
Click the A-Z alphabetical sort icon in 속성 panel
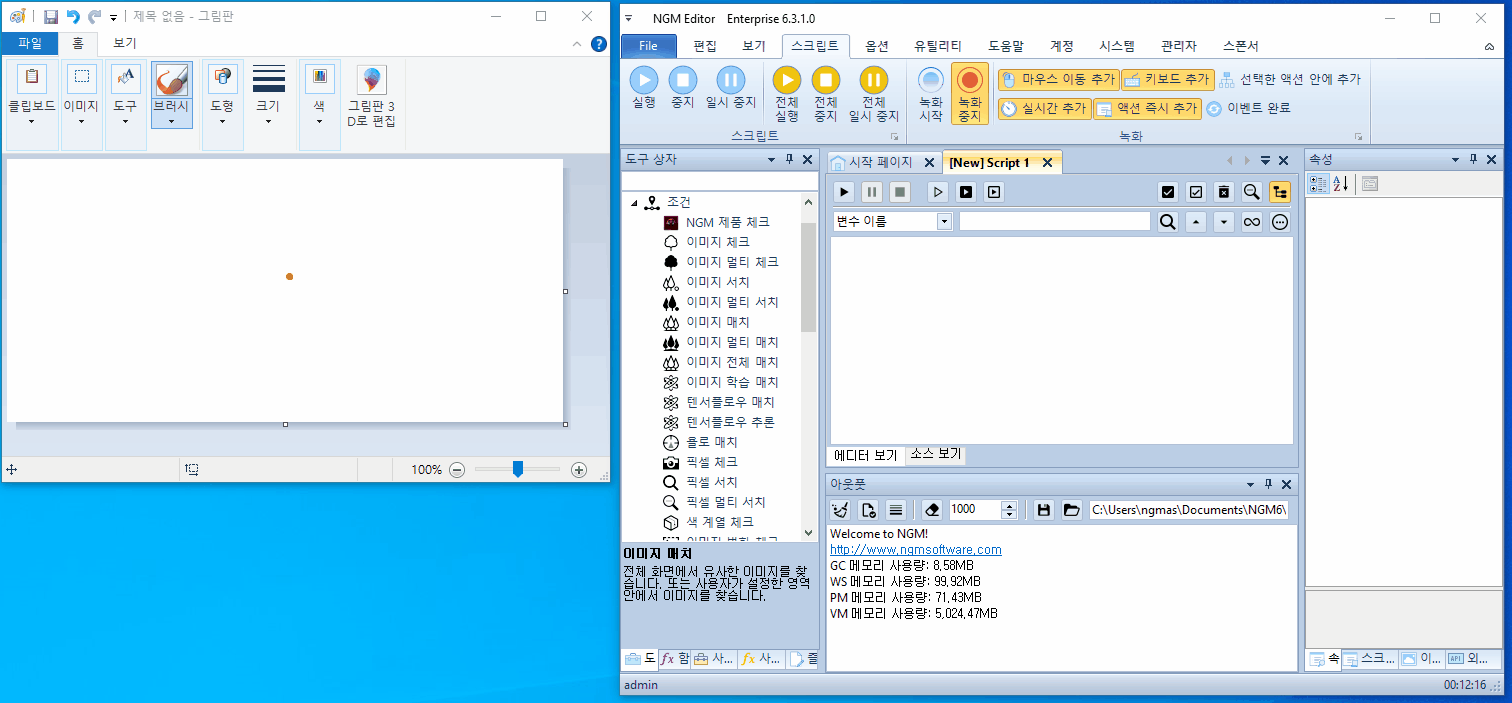pyautogui.click(x=1340, y=184)
